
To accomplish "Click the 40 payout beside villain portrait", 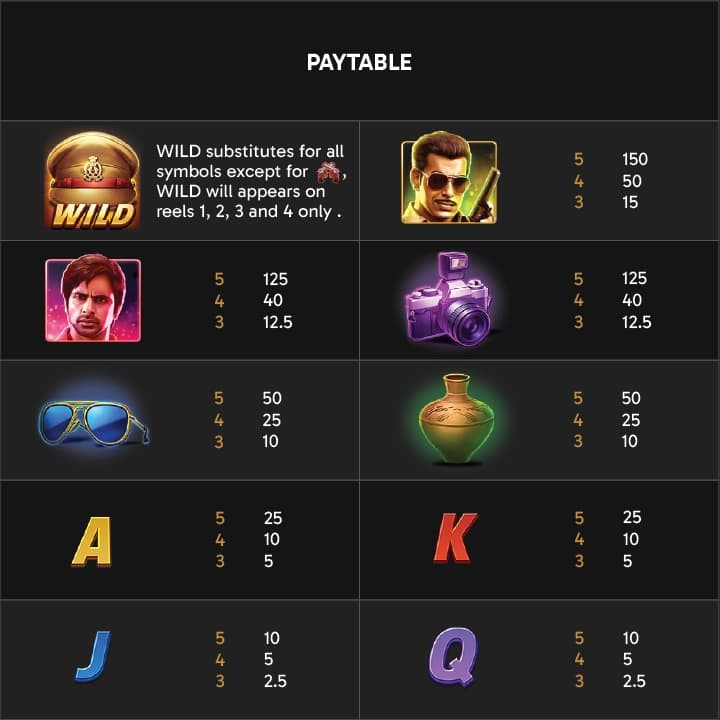I will 272,300.
